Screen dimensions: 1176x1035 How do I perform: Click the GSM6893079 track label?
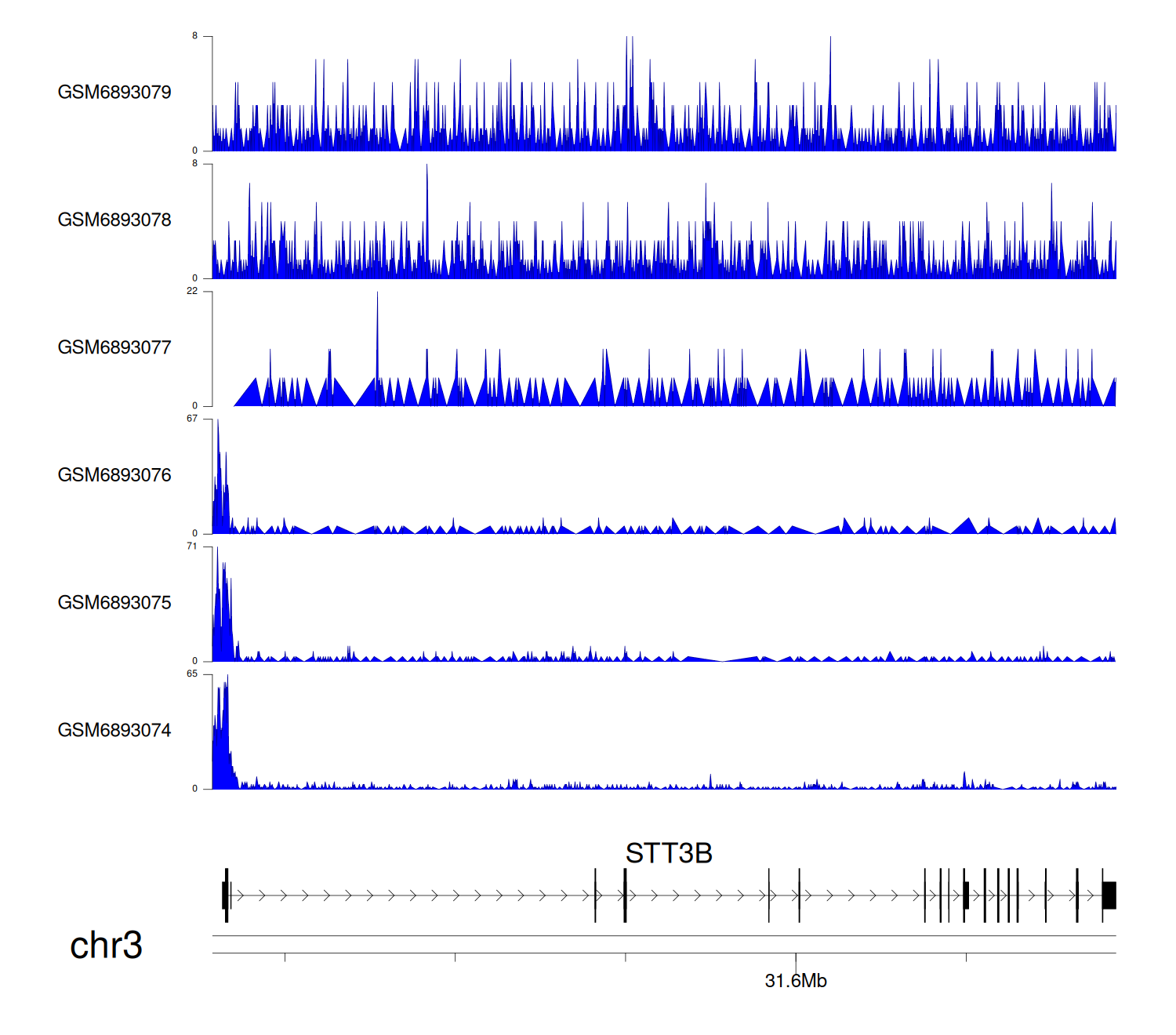[114, 93]
